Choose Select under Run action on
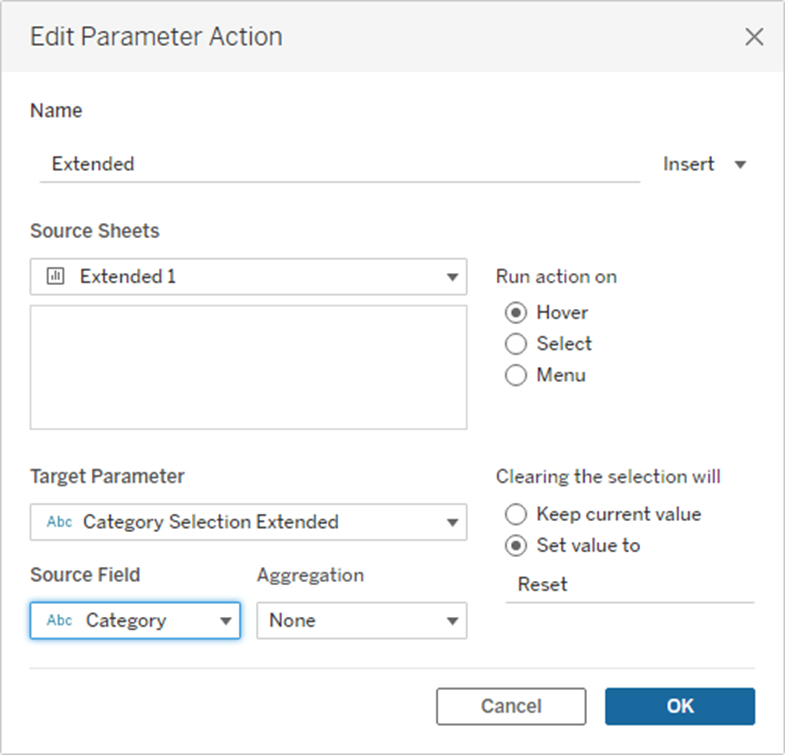785x755 pixels. pos(516,344)
